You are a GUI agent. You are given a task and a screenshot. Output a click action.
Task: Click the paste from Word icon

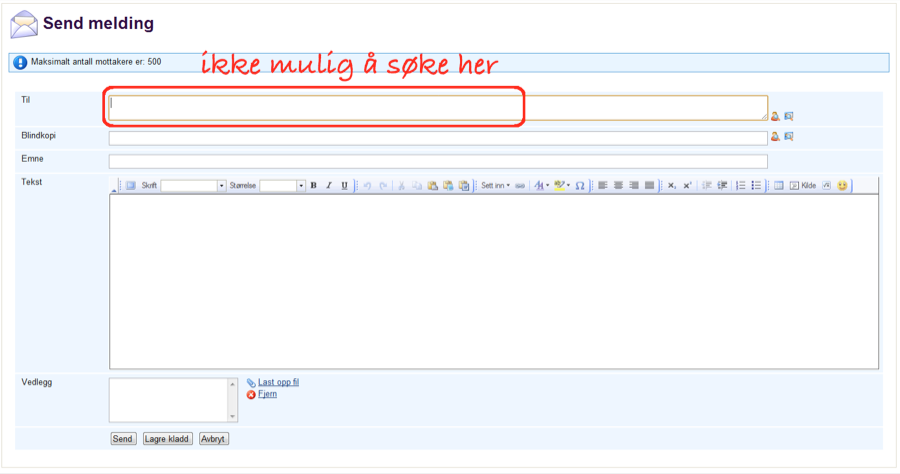464,185
